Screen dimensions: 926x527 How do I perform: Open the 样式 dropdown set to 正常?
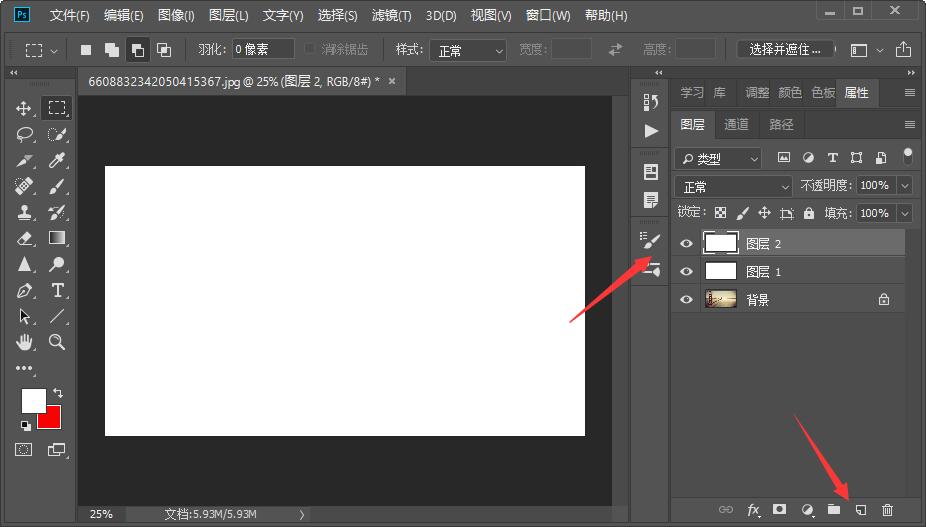click(468, 51)
